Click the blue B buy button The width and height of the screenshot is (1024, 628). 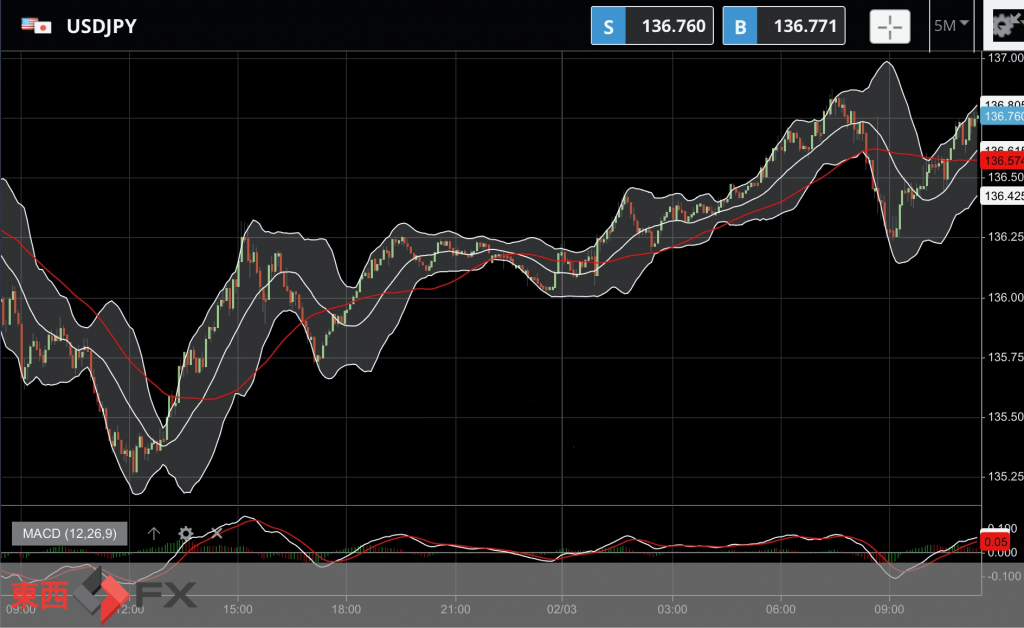point(740,26)
